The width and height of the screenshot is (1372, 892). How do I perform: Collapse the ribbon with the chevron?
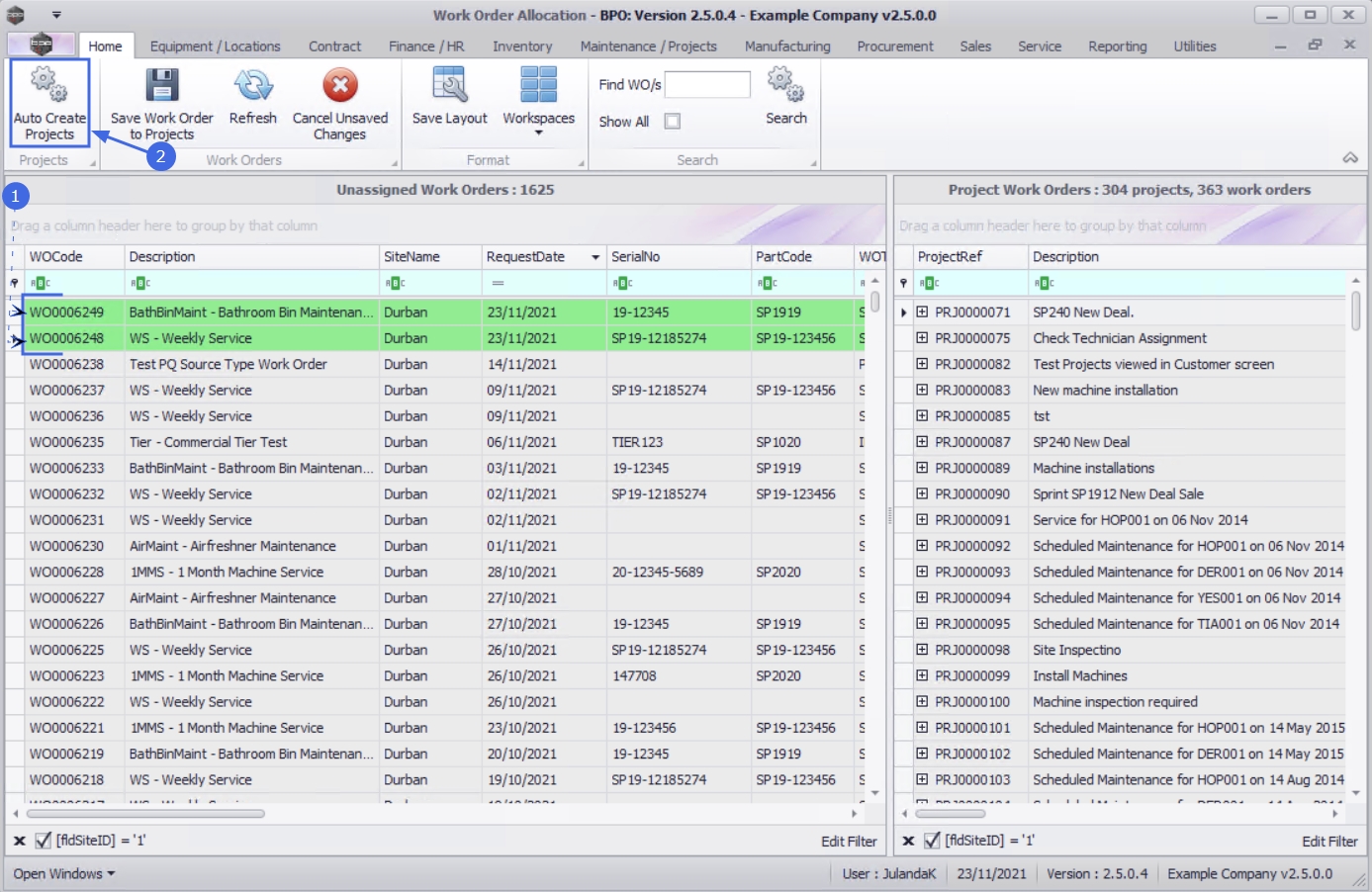tap(1350, 158)
